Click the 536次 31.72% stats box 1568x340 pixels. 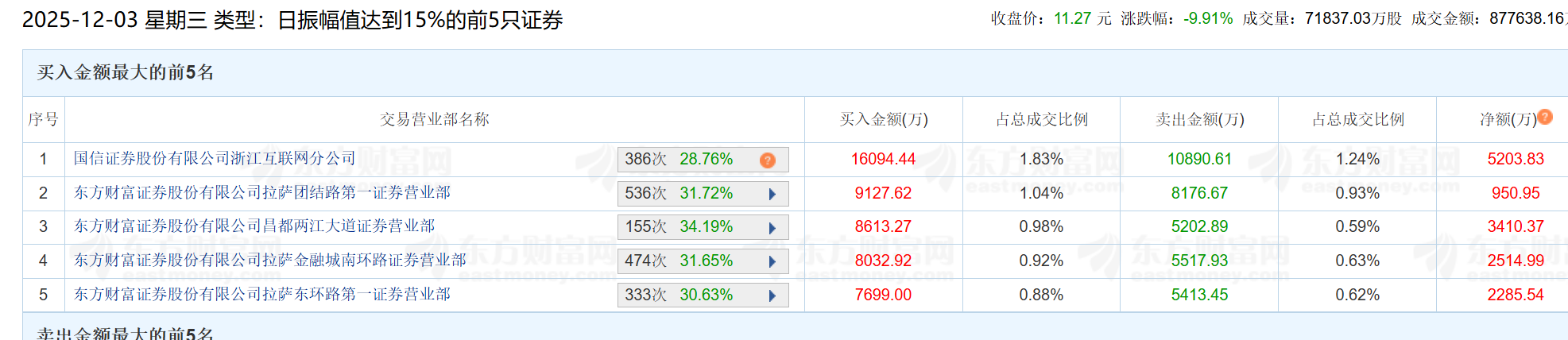[703, 194]
